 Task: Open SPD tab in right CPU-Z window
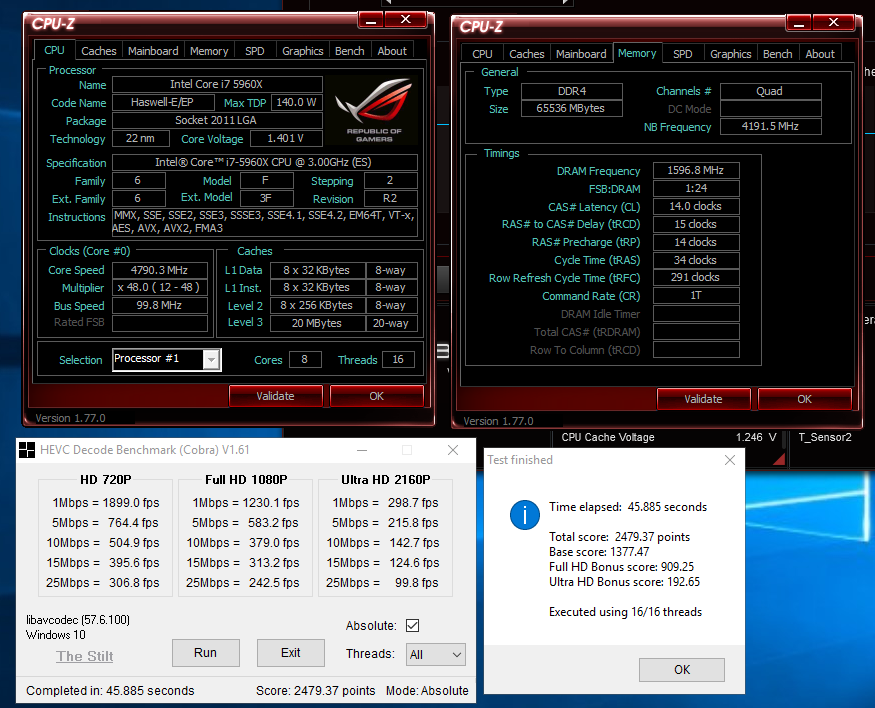(682, 54)
